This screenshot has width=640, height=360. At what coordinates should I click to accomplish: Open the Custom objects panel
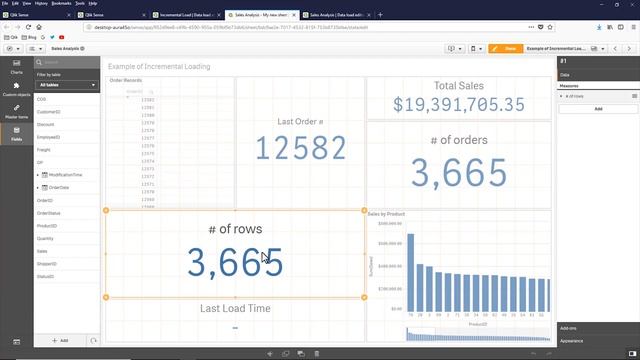[16, 89]
